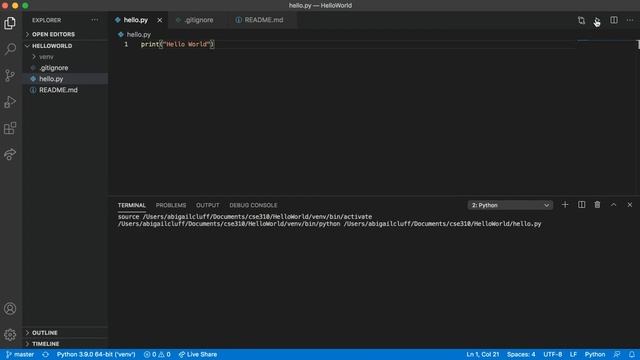Synchronize changes in status bar
Screen dimensions: 640x360
45,354
